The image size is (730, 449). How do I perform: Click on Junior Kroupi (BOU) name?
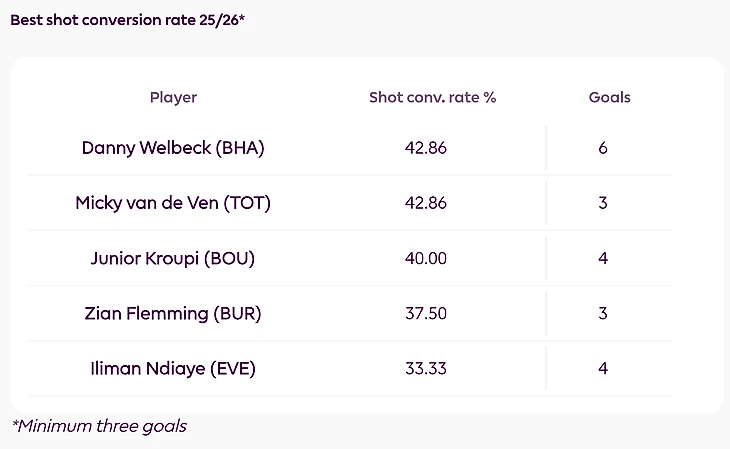[x=173, y=258]
